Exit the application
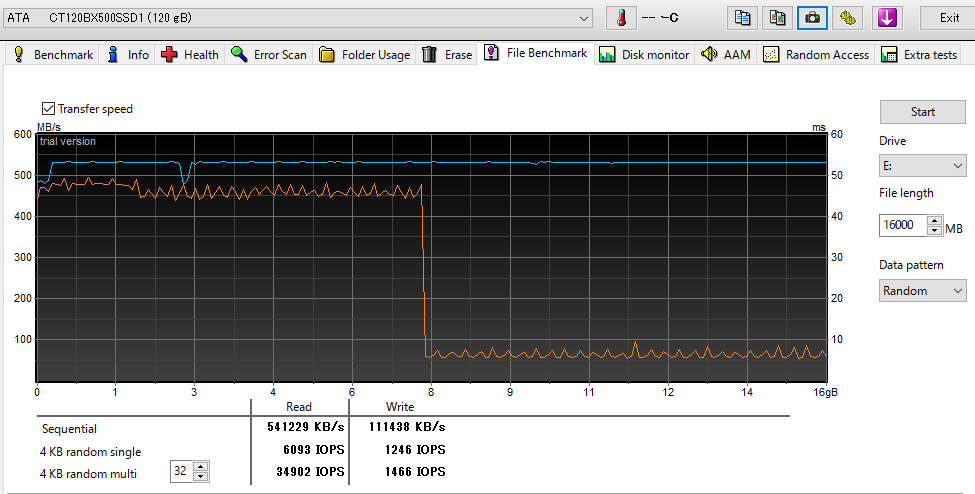 [949, 17]
